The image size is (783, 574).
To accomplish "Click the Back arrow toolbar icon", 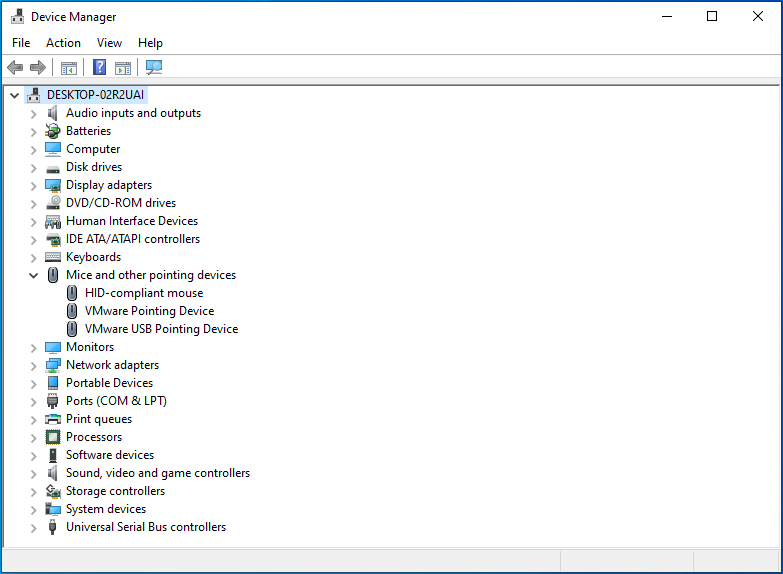I will click(15, 67).
